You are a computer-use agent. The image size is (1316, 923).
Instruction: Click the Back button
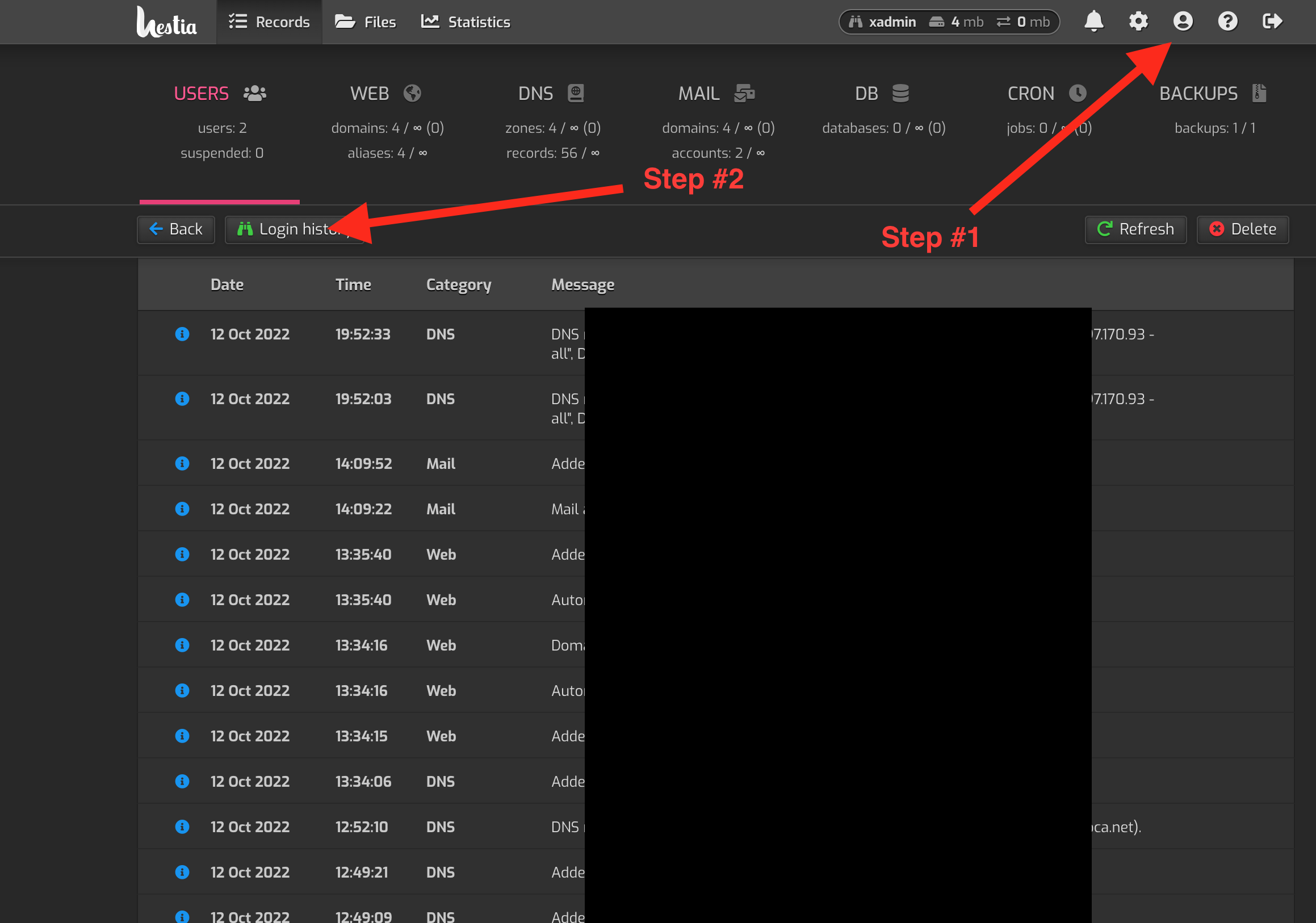click(x=176, y=229)
